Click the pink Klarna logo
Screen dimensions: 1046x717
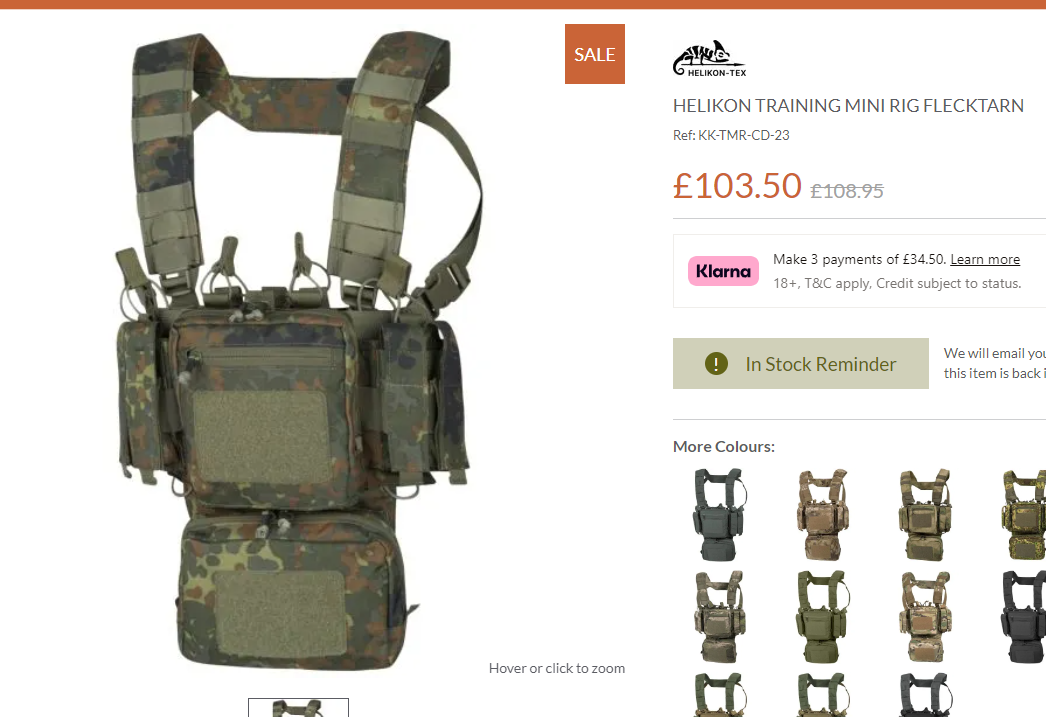[723, 271]
